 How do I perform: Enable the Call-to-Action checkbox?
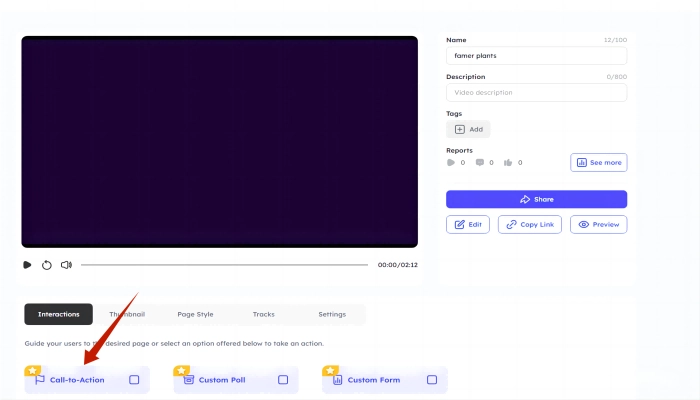click(134, 380)
